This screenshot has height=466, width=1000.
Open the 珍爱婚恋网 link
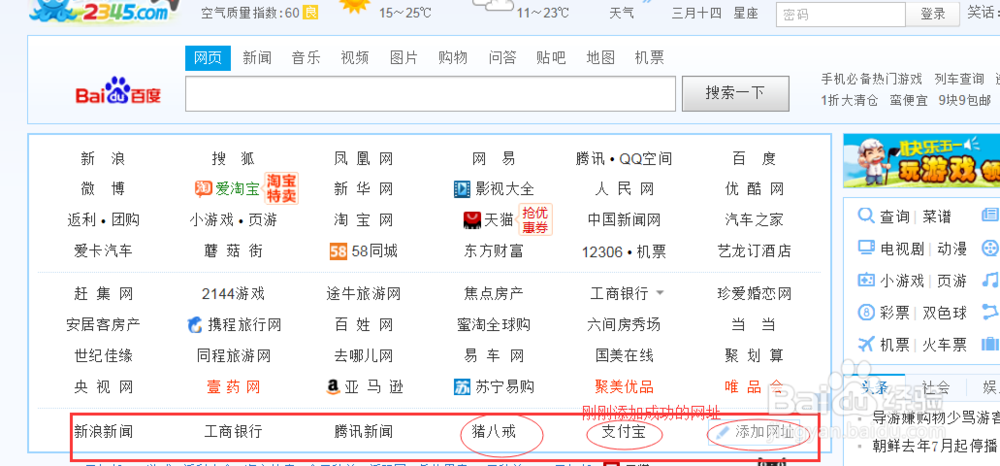pos(754,294)
